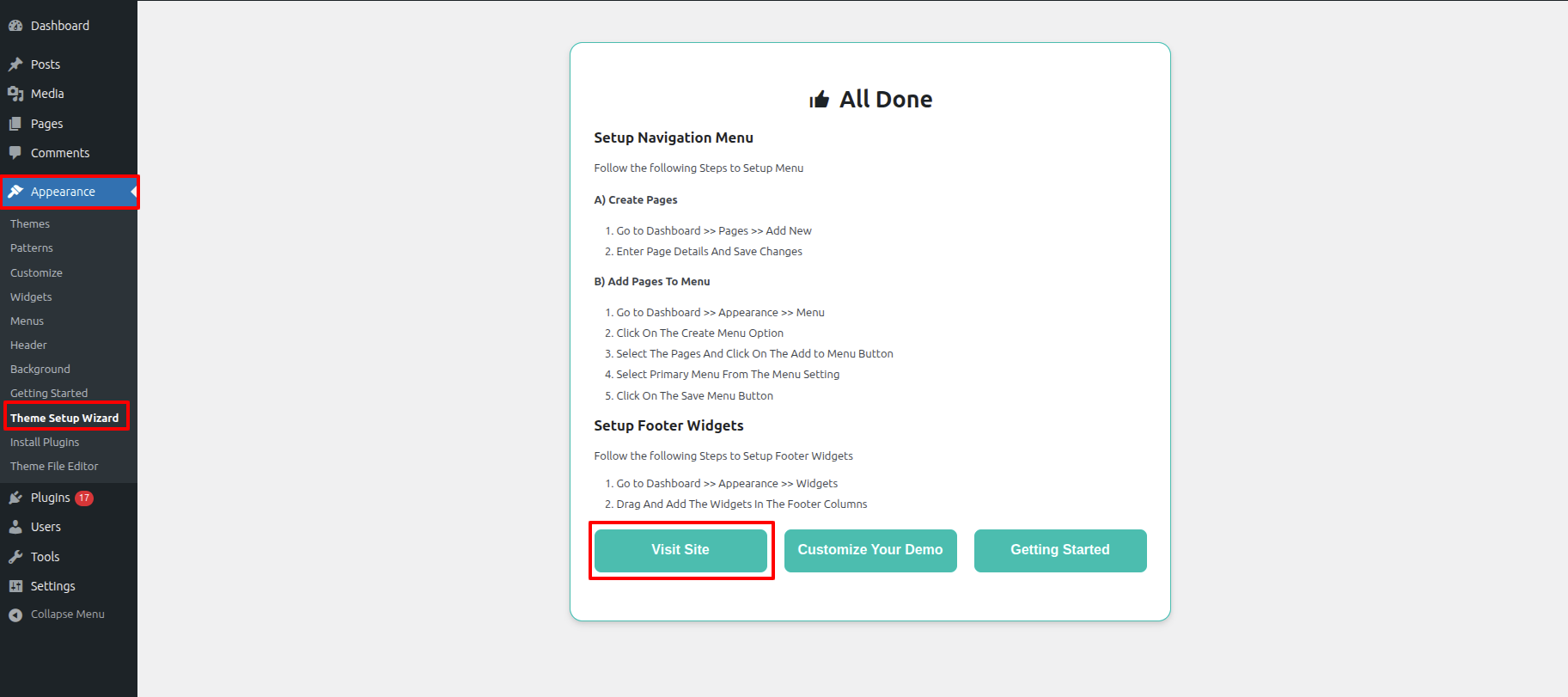Image resolution: width=1568 pixels, height=697 pixels.
Task: Click the Comments speech bubble icon
Action: [15, 153]
